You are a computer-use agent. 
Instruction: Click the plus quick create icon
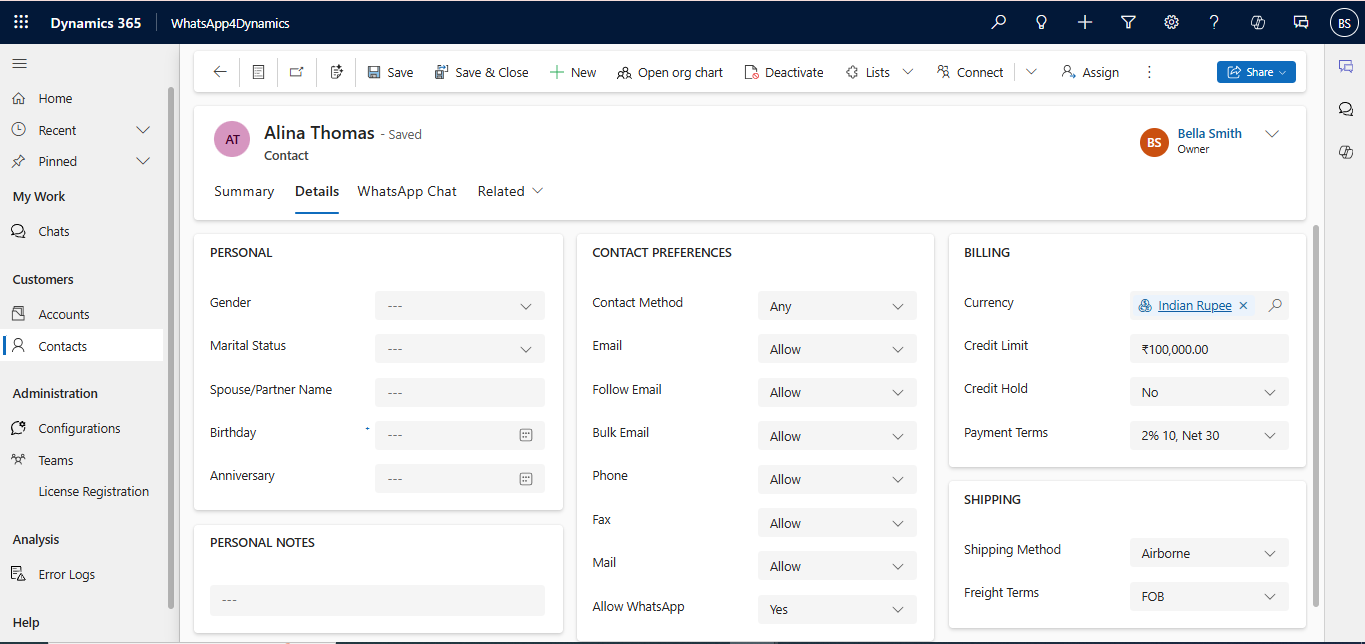(x=1085, y=22)
